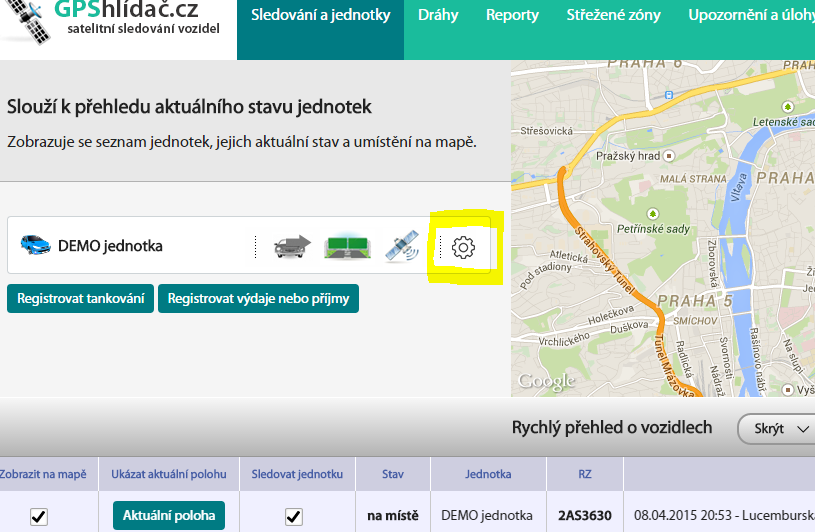This screenshot has width=815, height=532.
Task: Click the gray car with arrow icon
Action: pyautogui.click(x=293, y=246)
